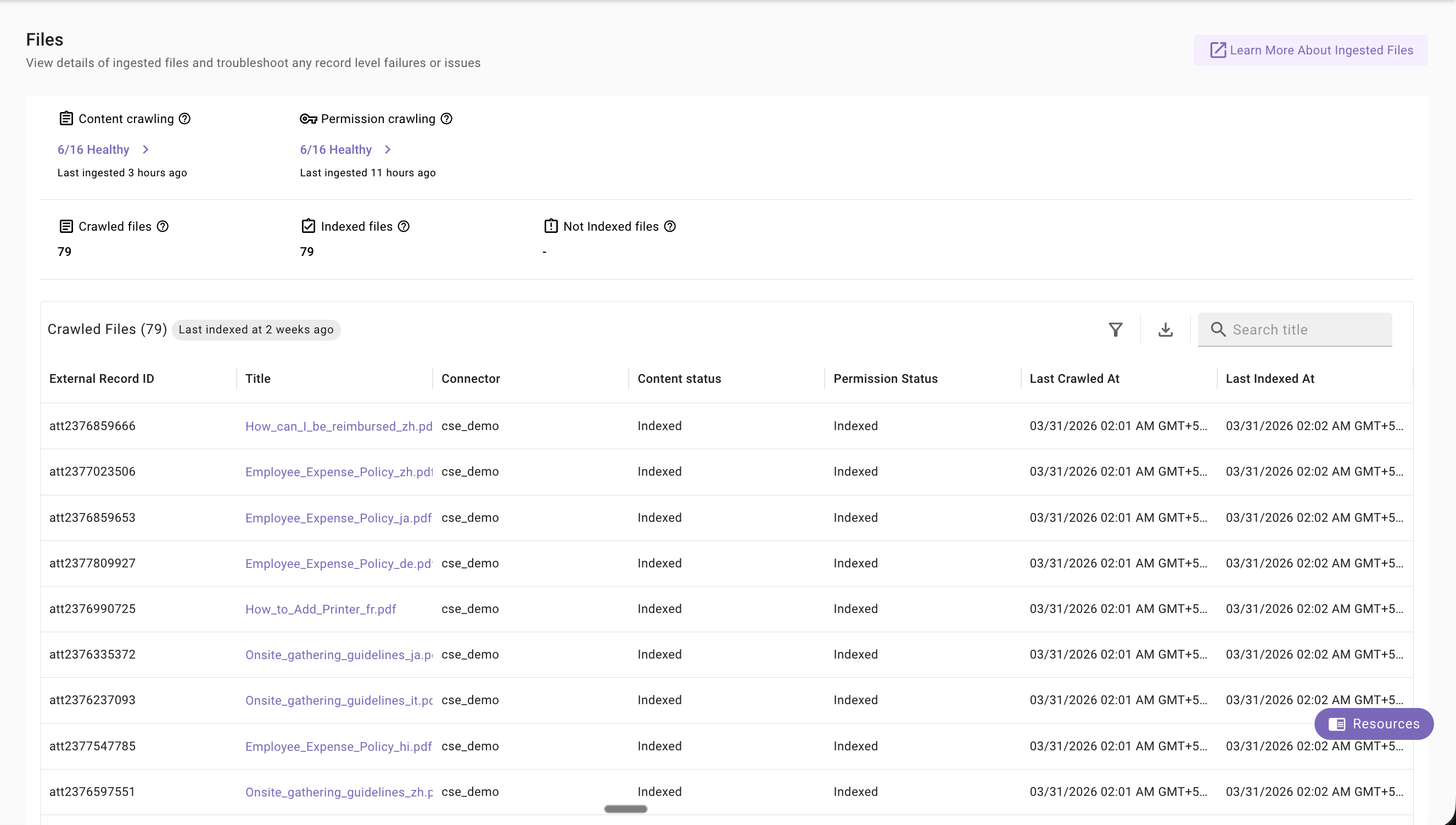Click the Content status column header
Viewport: 1456px width, 825px height.
coord(679,378)
